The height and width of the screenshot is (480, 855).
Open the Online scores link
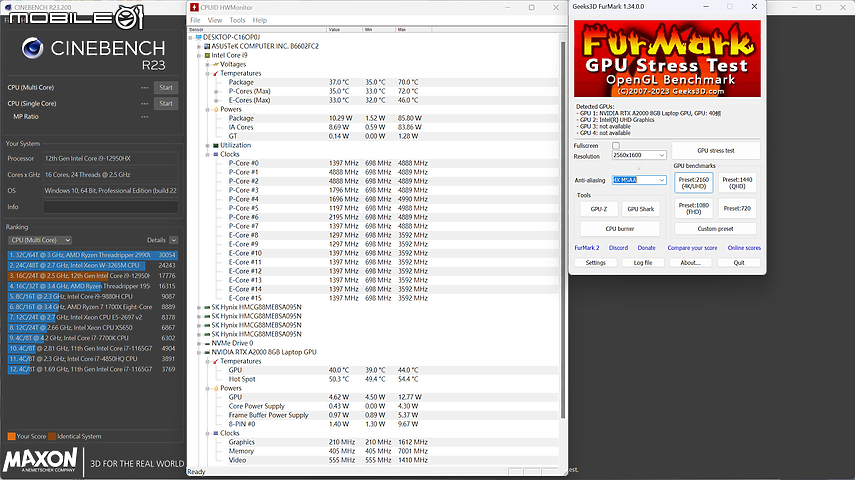tap(744, 248)
